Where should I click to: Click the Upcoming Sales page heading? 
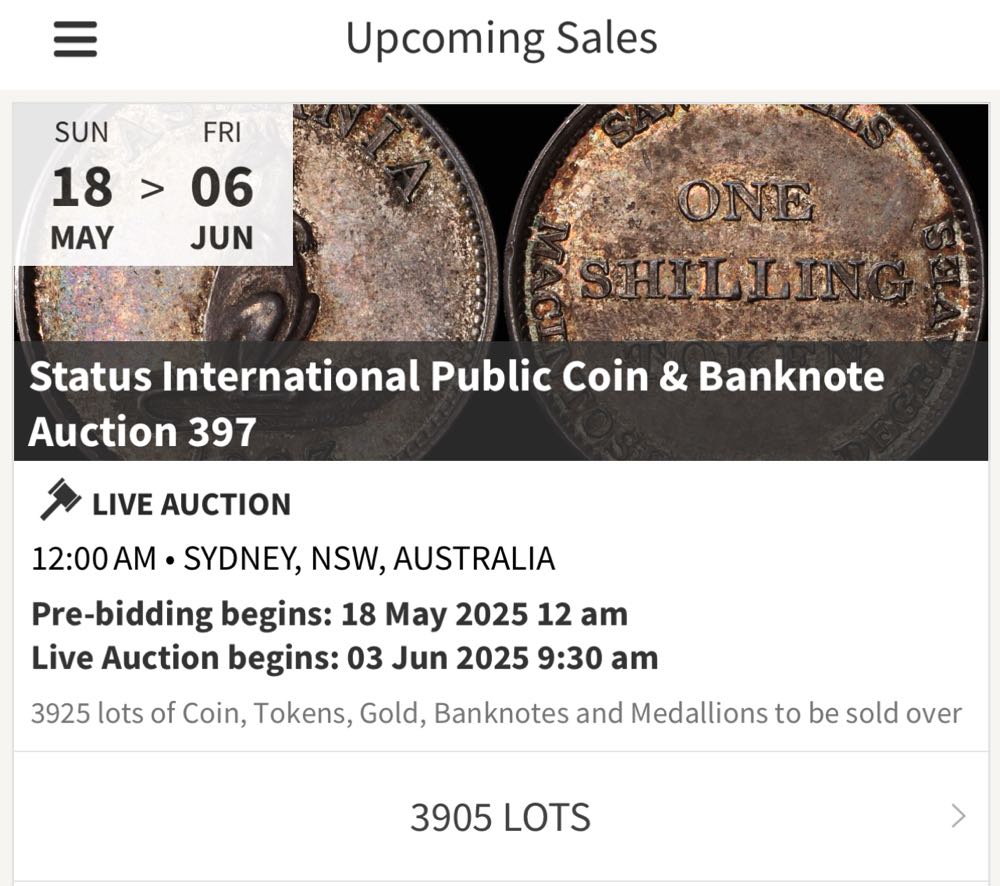[x=501, y=39]
